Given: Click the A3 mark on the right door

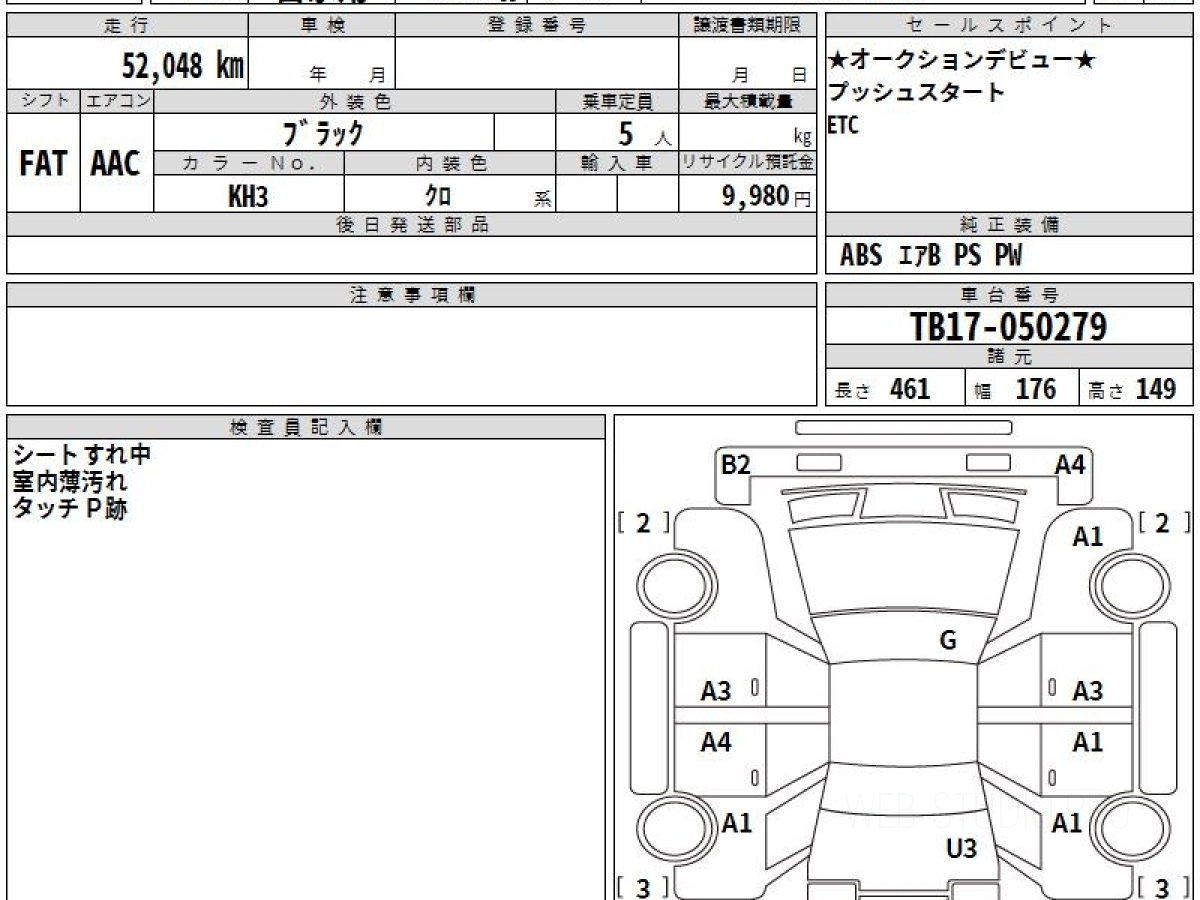Looking at the screenshot, I should pyautogui.click(x=1088, y=691).
